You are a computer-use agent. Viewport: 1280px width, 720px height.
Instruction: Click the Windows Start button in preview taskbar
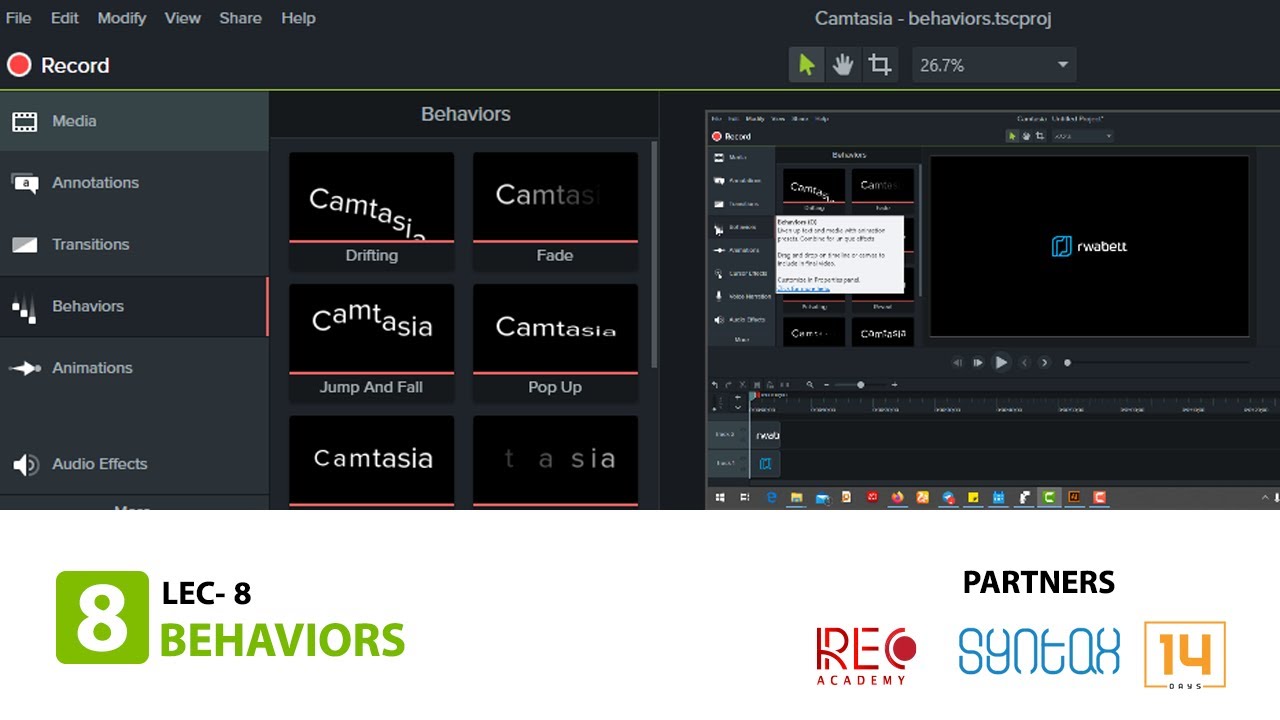click(x=719, y=497)
